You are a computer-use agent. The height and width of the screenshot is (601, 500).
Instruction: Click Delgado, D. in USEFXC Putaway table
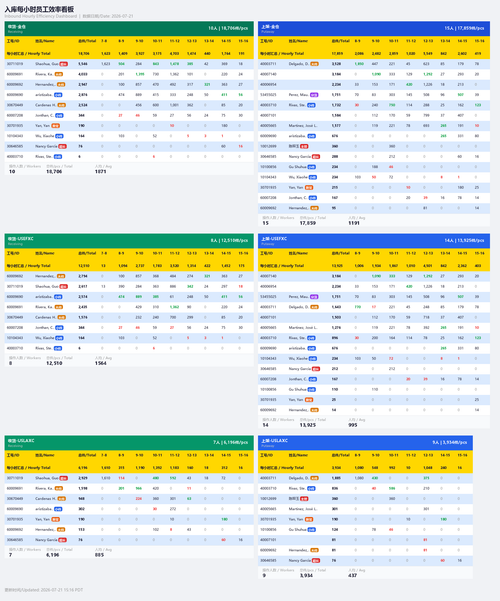point(299,307)
